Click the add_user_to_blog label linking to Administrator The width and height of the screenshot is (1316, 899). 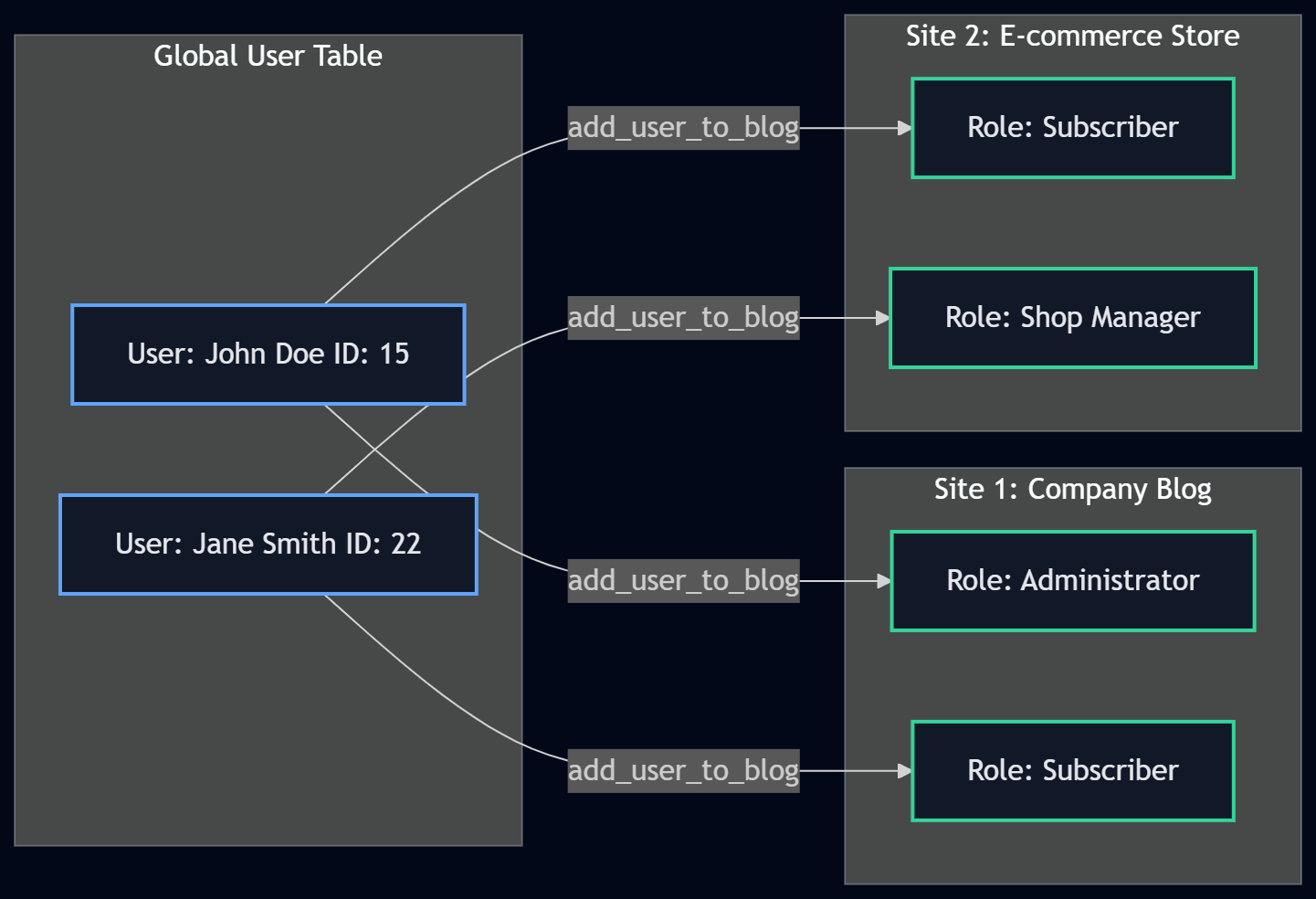683,579
